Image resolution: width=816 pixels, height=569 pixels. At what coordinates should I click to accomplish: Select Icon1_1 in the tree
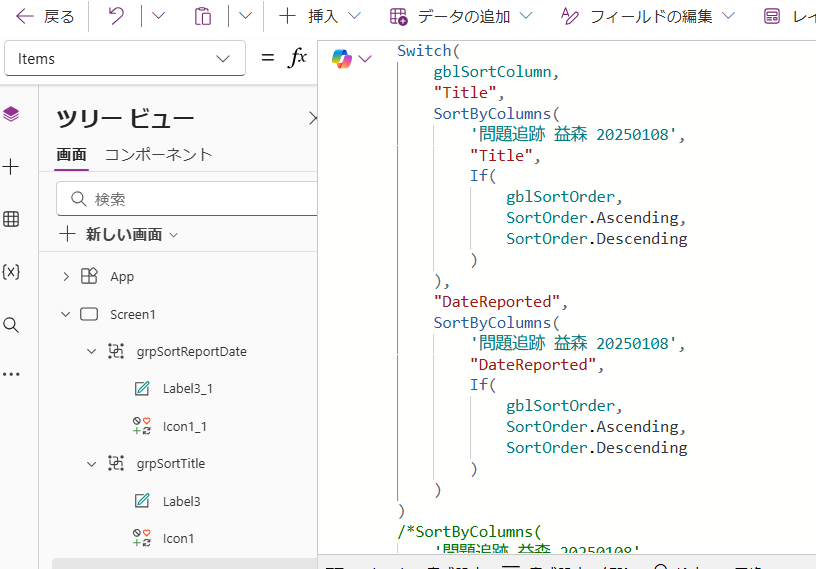(185, 427)
